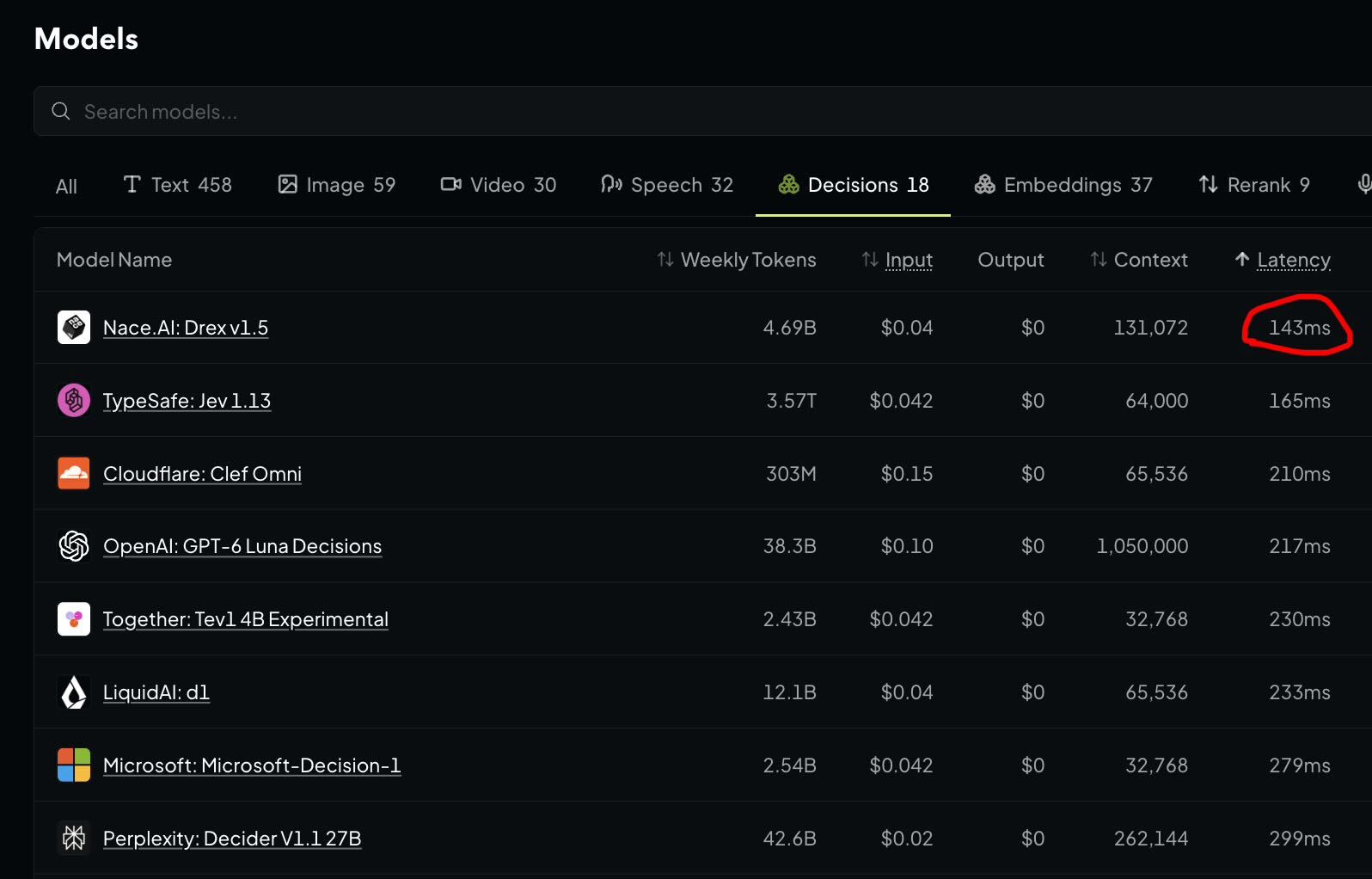Open the LiquidAI: d1 model link
This screenshot has width=1372, height=879.
pyautogui.click(x=156, y=692)
